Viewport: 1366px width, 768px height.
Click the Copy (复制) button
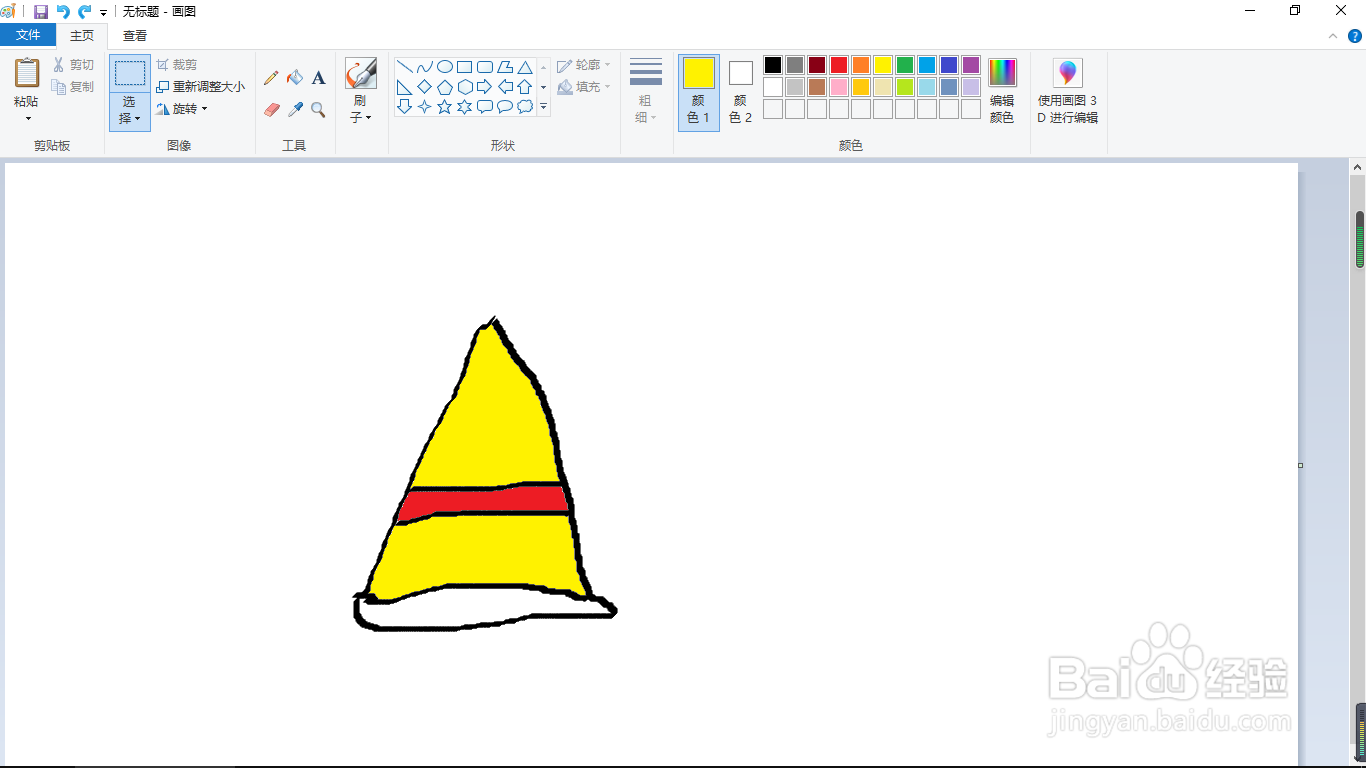[73, 87]
